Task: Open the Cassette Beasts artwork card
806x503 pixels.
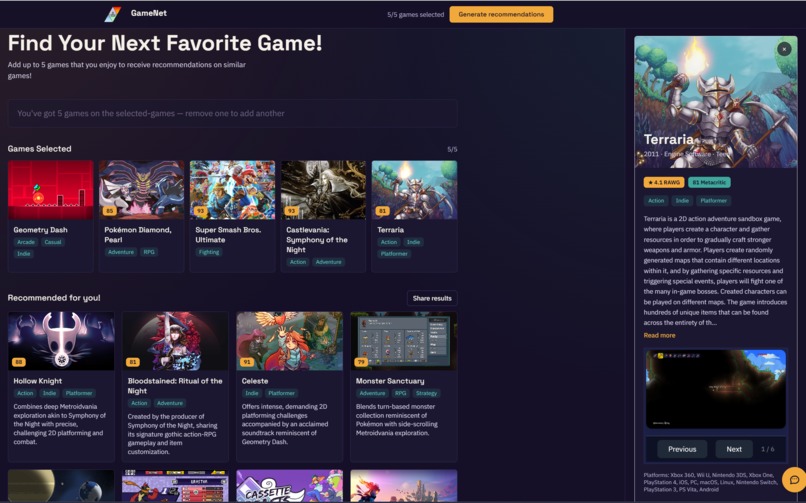Action: (x=289, y=486)
